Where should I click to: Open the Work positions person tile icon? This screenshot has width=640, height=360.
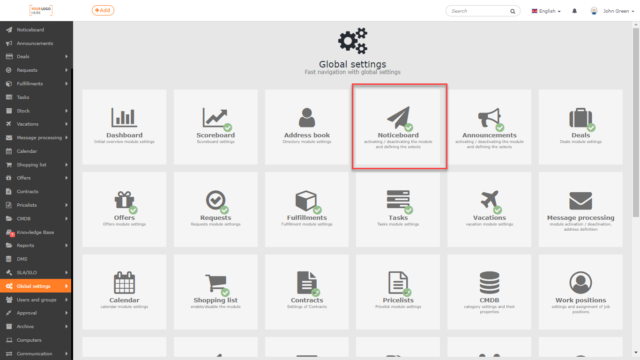(x=580, y=282)
